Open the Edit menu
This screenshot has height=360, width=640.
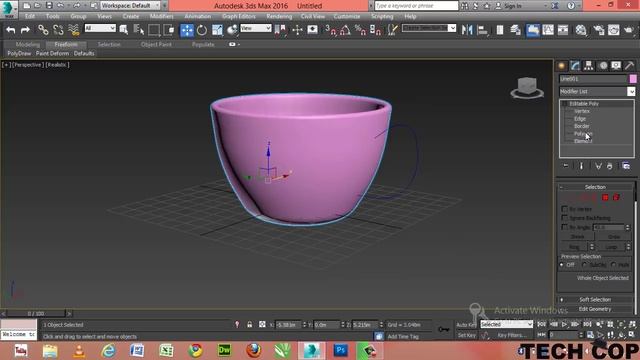pos(30,16)
